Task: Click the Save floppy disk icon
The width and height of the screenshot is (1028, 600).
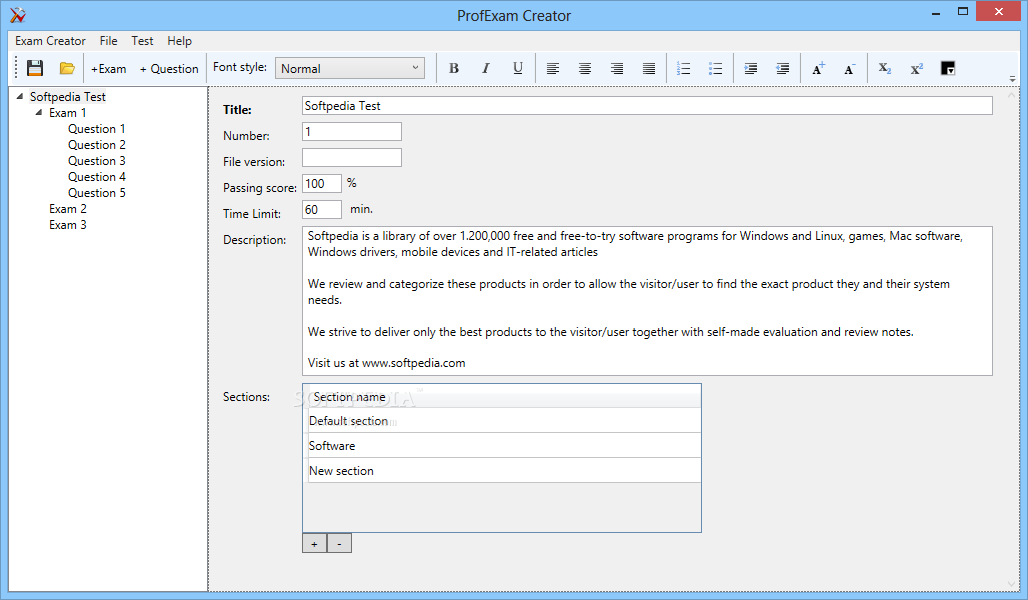Action: (x=35, y=68)
